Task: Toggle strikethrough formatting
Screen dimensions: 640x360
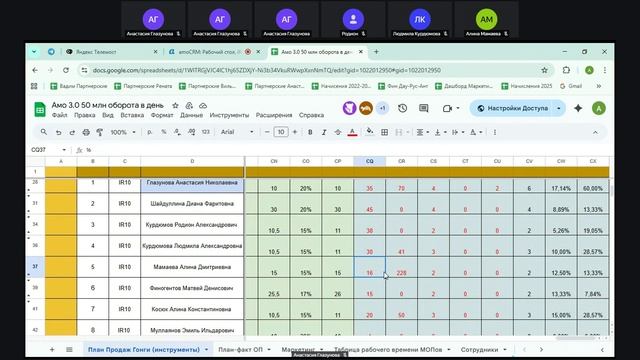Action: 338,132
